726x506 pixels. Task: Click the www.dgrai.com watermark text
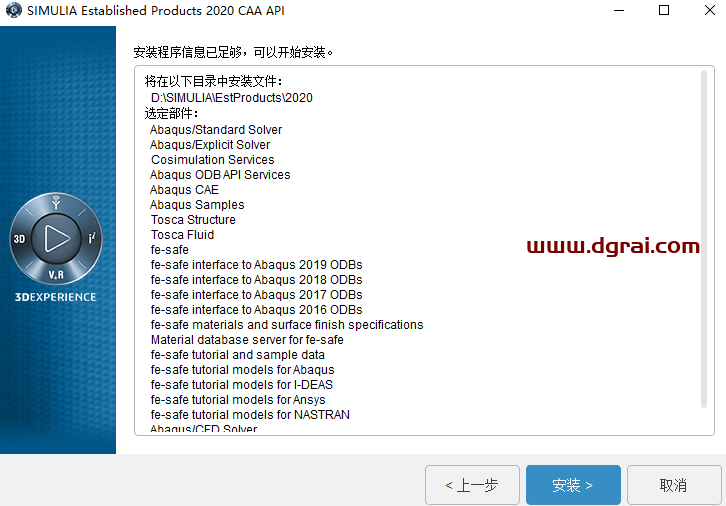(x=612, y=246)
